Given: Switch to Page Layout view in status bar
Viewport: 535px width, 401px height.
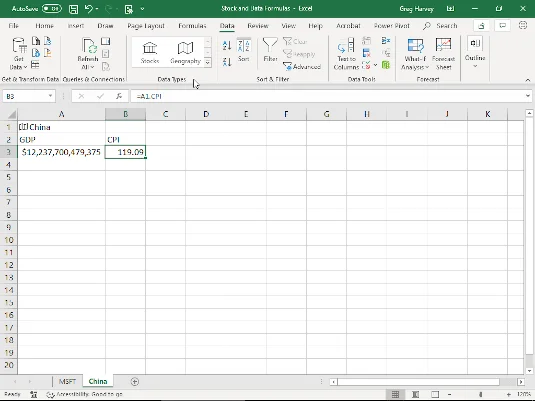Looking at the screenshot, I should point(415,395).
